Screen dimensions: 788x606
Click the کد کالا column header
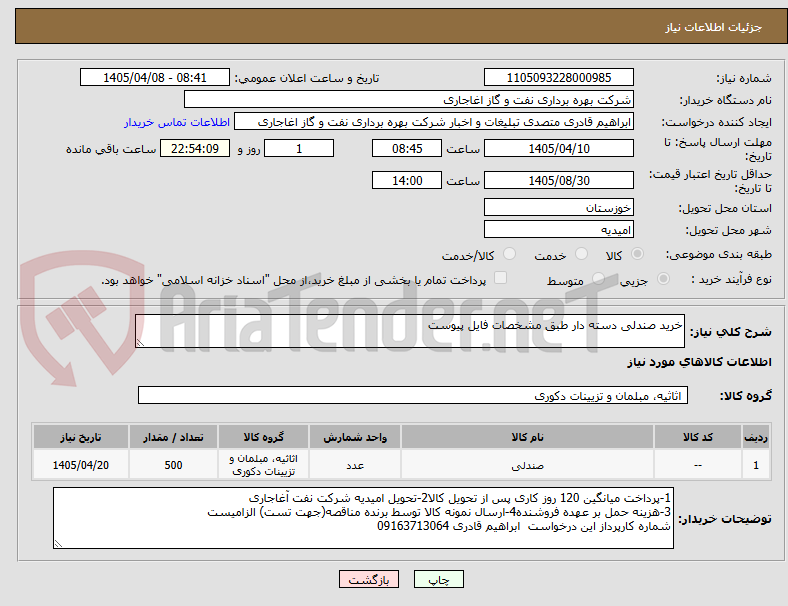tap(698, 437)
